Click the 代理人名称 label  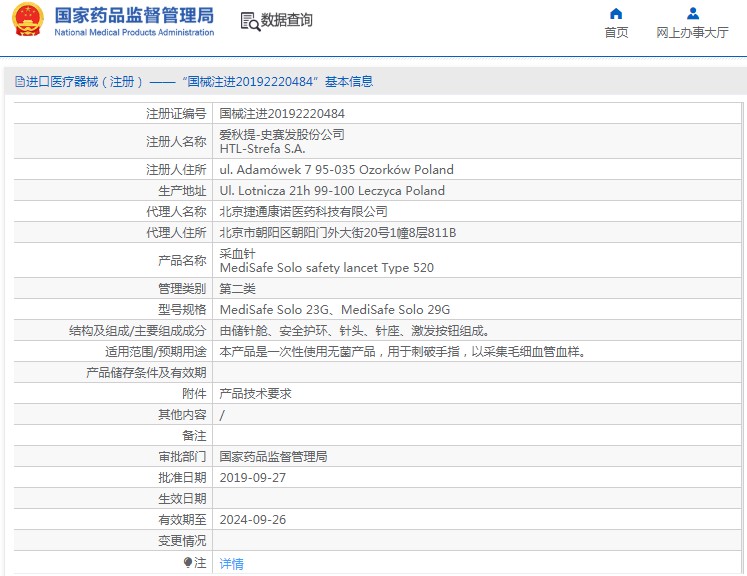[176, 212]
